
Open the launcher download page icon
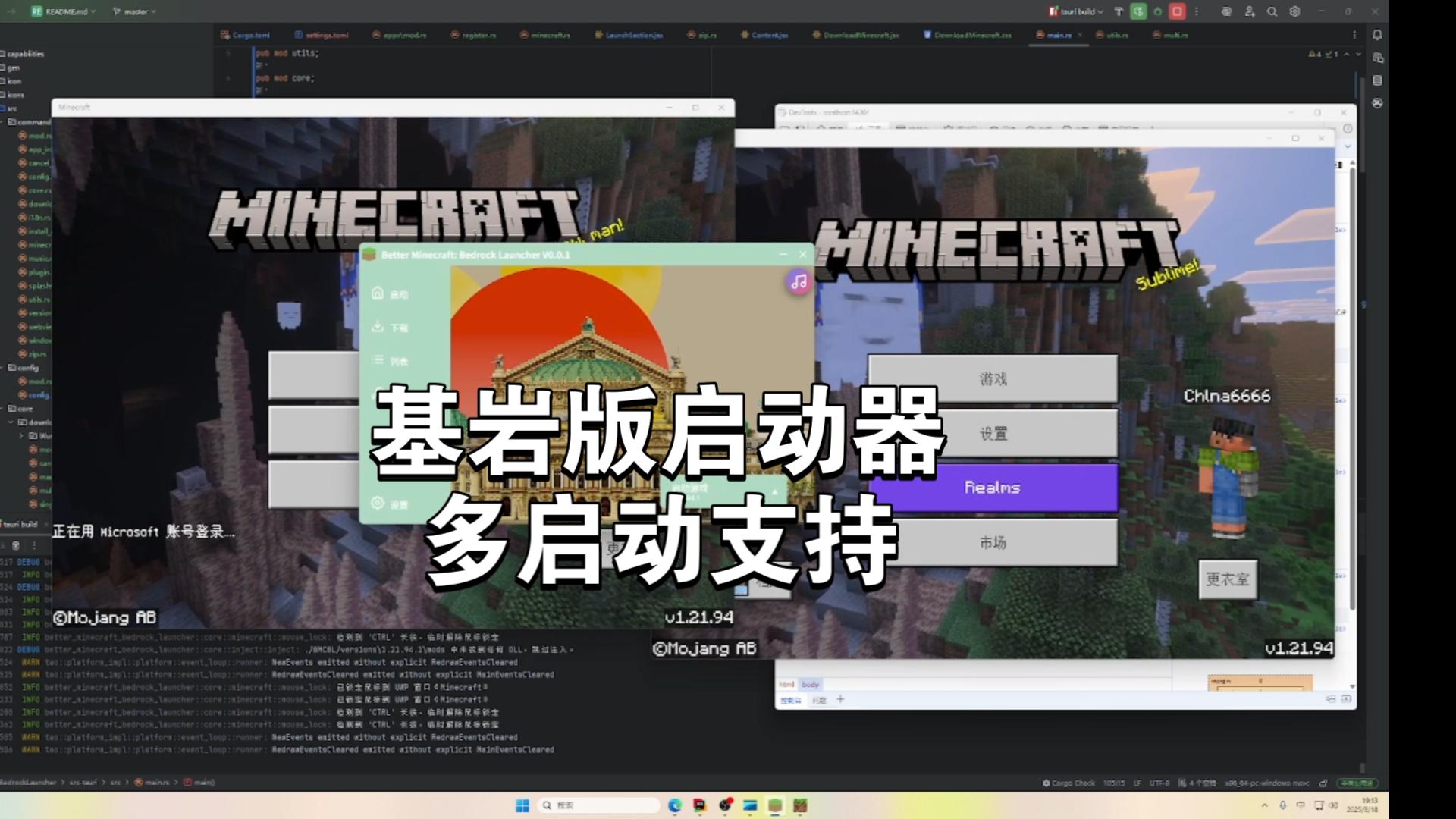coord(378,326)
